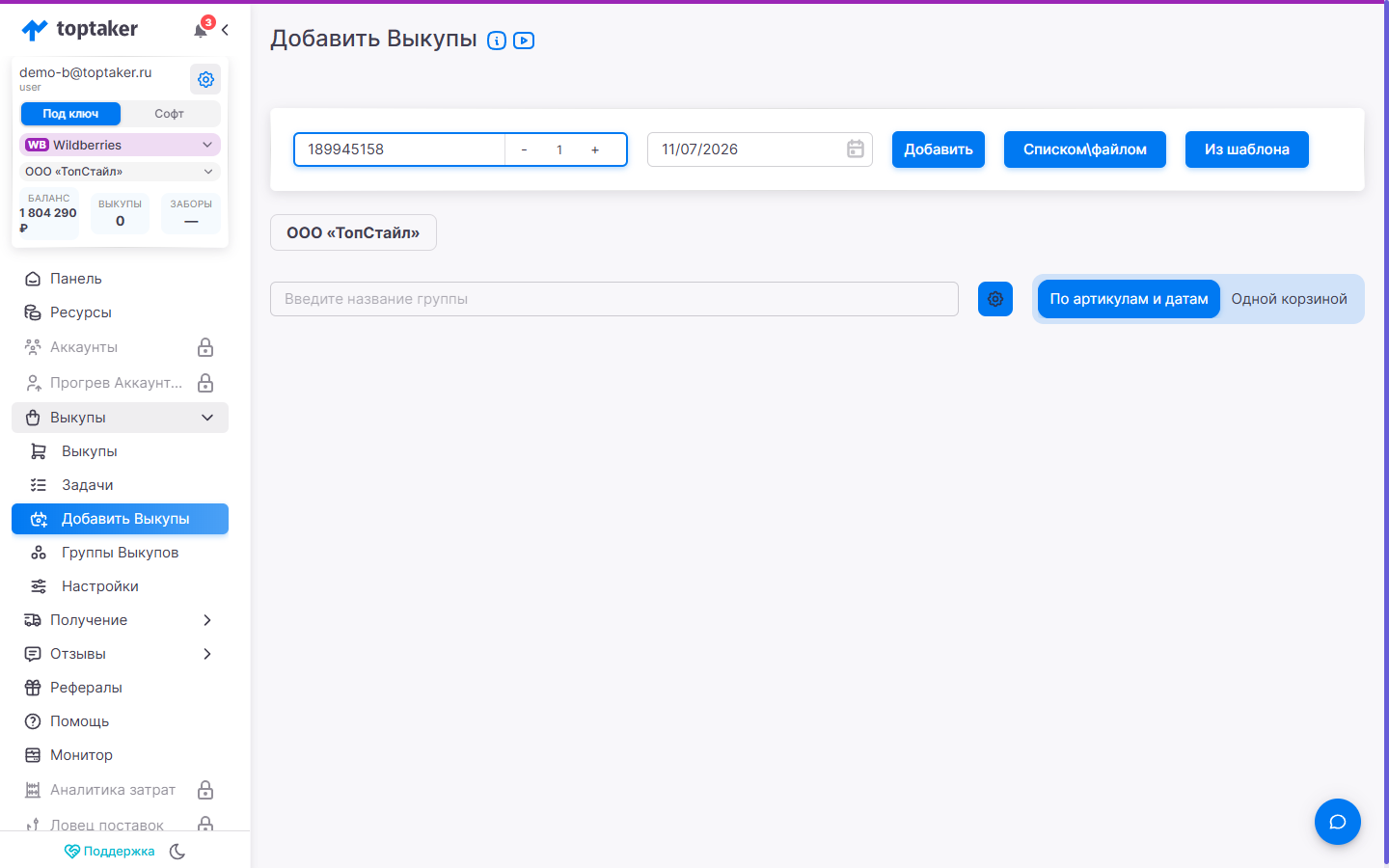1389x868 pixels.
Task: Expand the Отзывы submenu chevron
Action: 207,654
